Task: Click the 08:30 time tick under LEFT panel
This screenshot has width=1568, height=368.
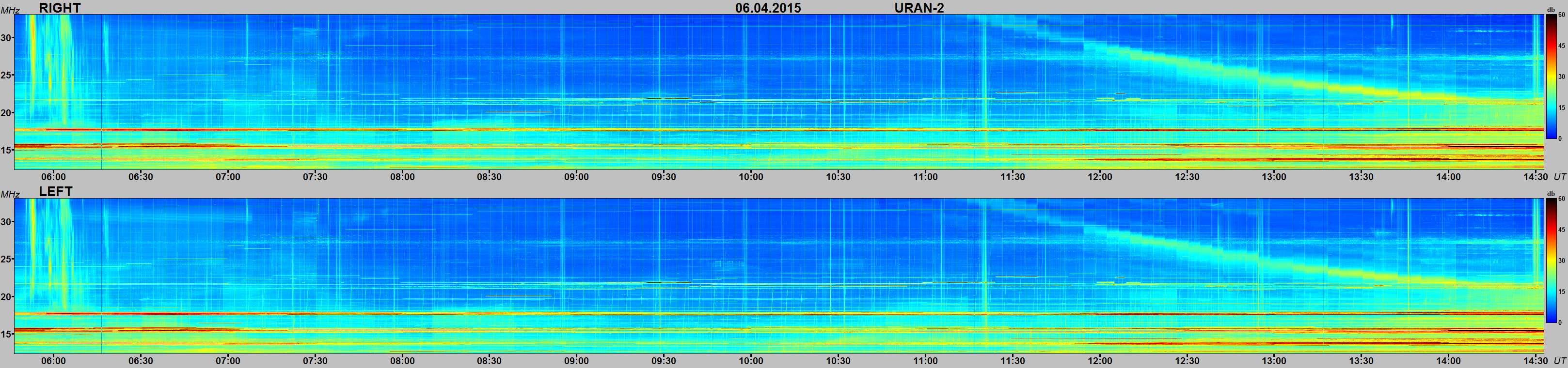Action: pyautogui.click(x=490, y=361)
